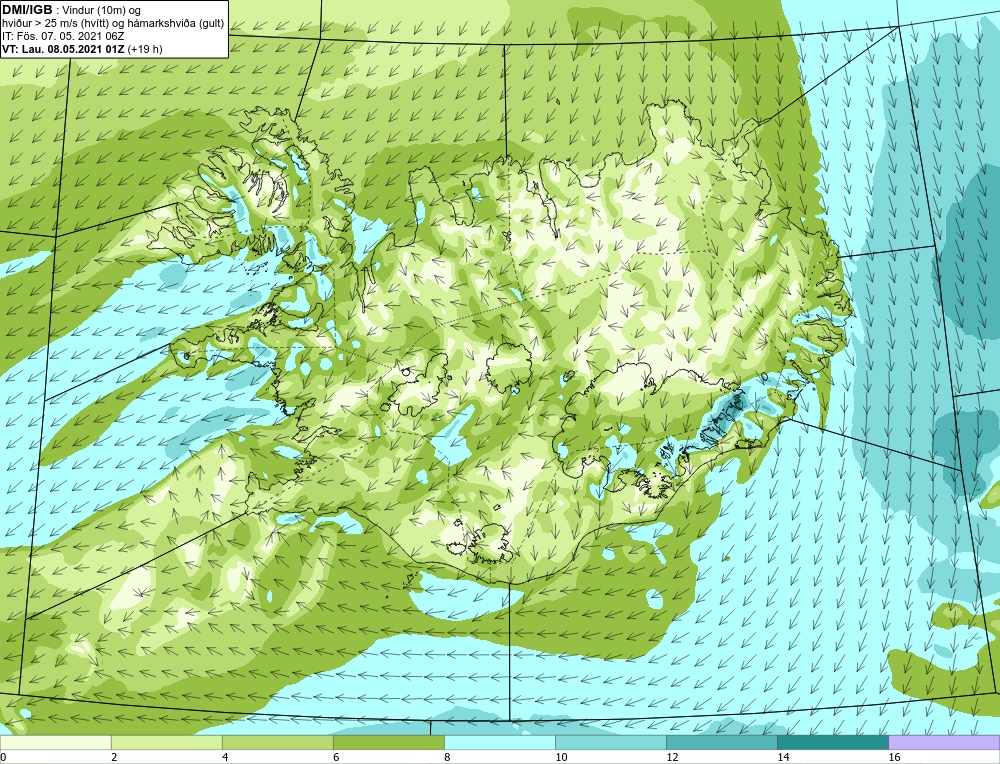Click the 4–6 m/s green legend swatch
This screenshot has height=764, width=1000.
277,742
